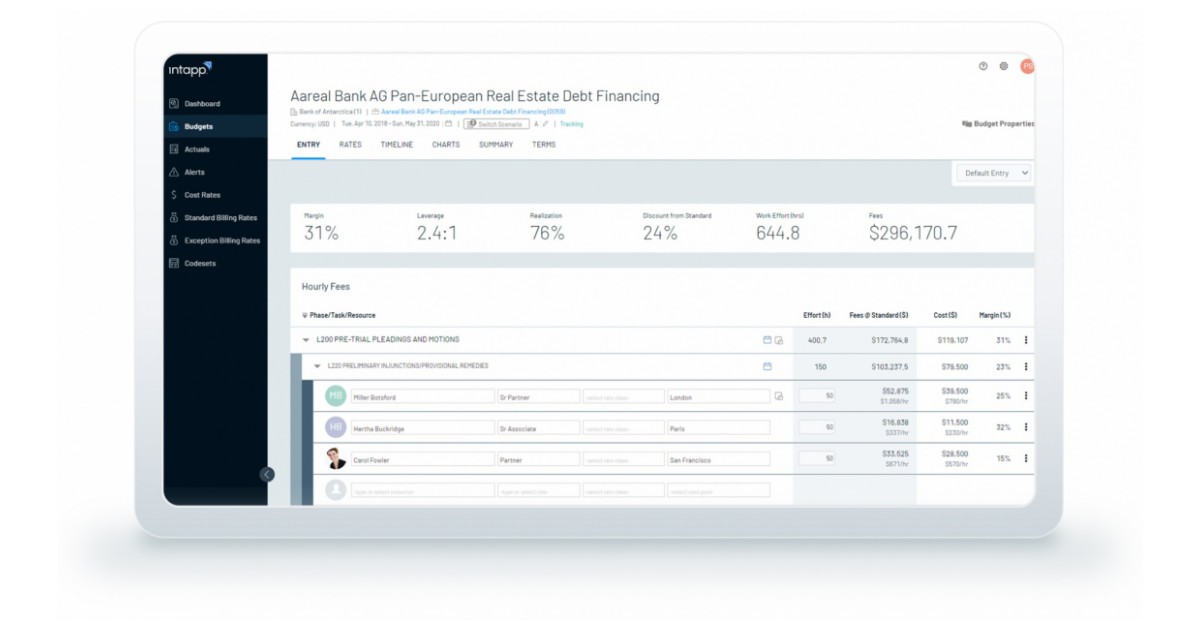Click the calendar icon beside the date range
The image size is (1200, 630).
(448, 124)
